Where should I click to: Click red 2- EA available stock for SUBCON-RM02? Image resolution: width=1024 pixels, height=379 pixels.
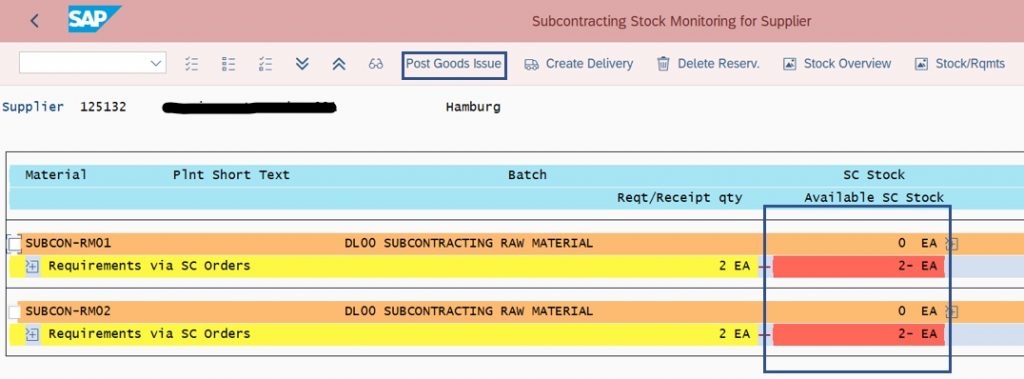(859, 334)
